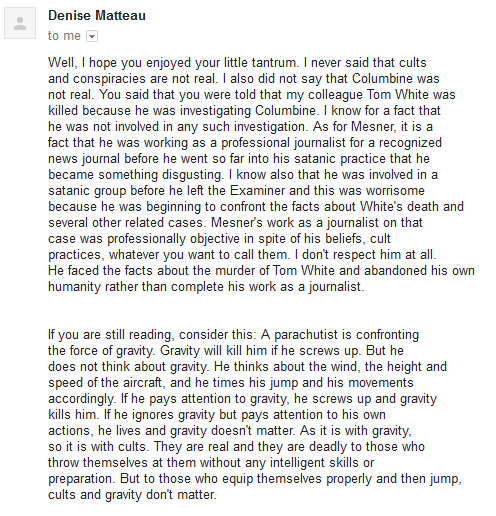Click the "to me" recipient text
Viewport: 496px width, 516px height.
tap(64, 36)
